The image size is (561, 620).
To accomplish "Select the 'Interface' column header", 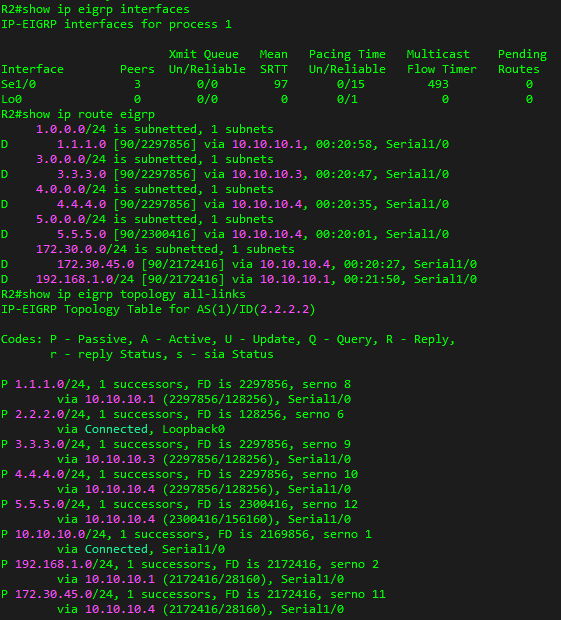I will tap(32, 69).
